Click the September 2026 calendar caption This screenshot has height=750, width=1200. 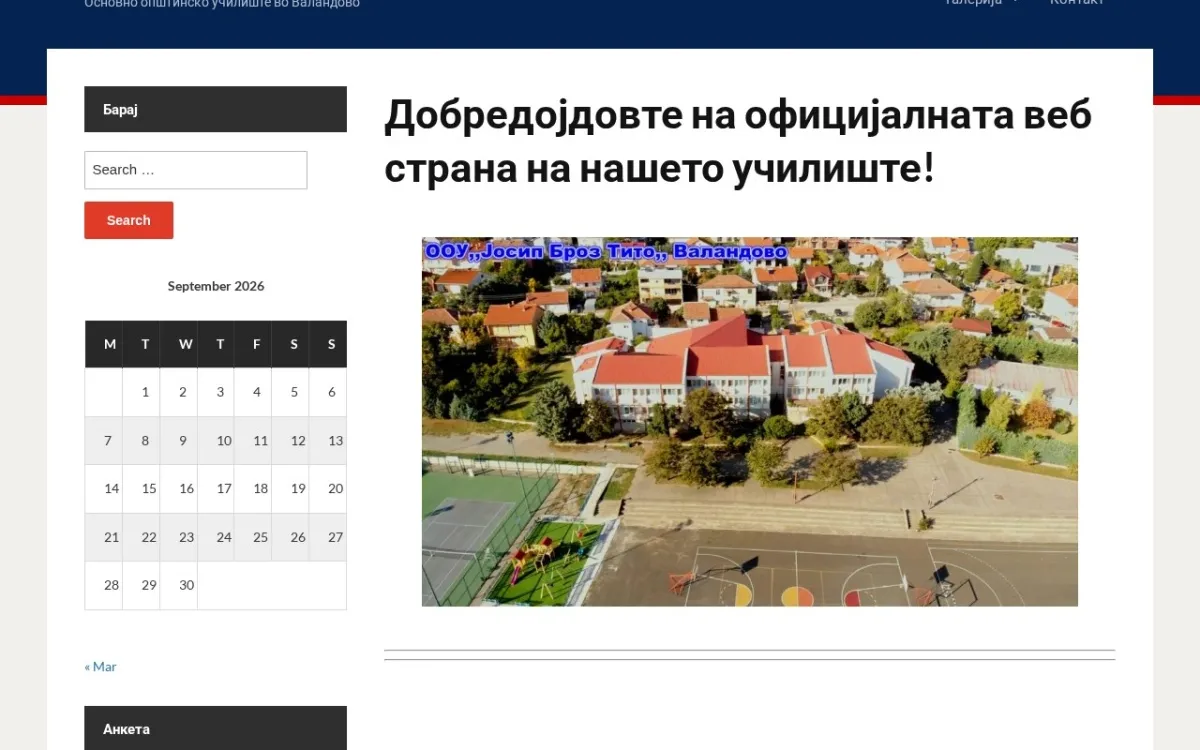pos(216,286)
